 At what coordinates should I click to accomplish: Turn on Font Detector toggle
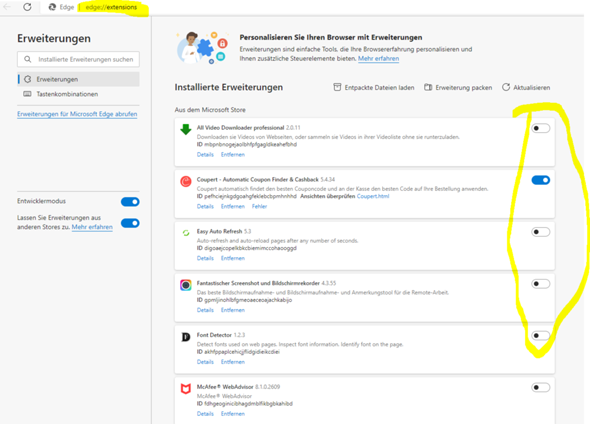coord(541,336)
